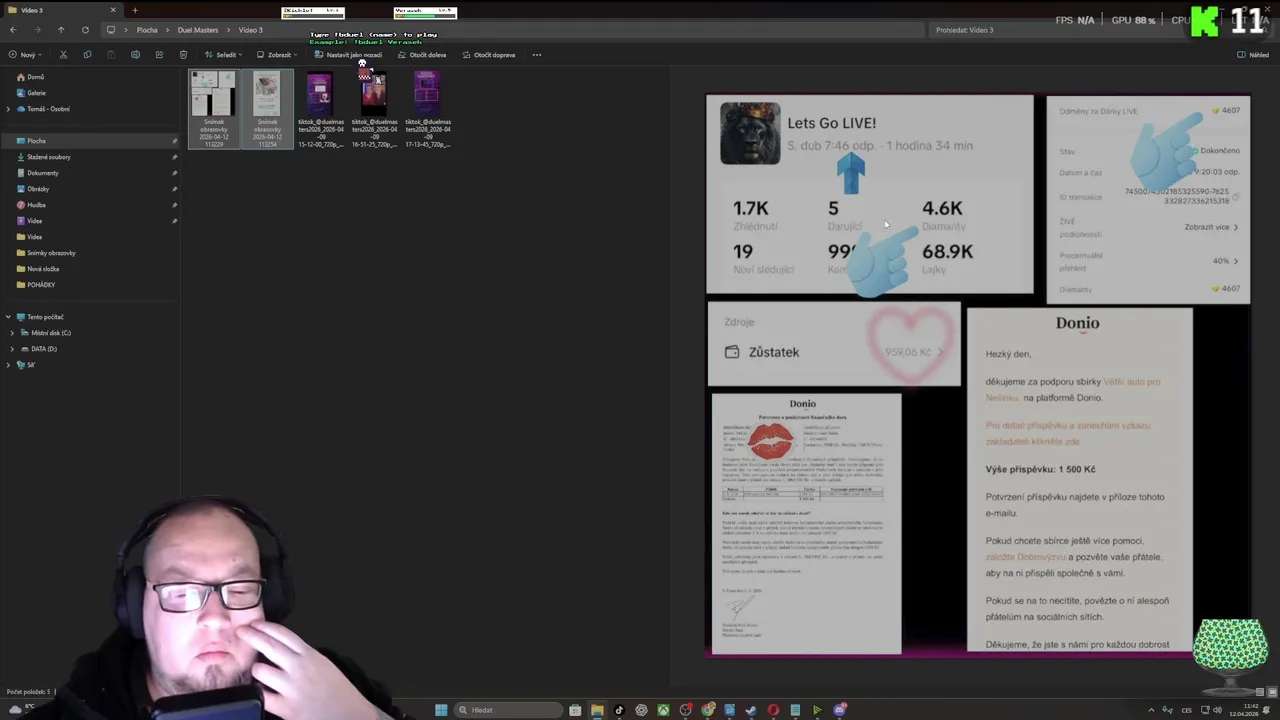Click the Cut scissors icon in the toolbar

point(63,55)
